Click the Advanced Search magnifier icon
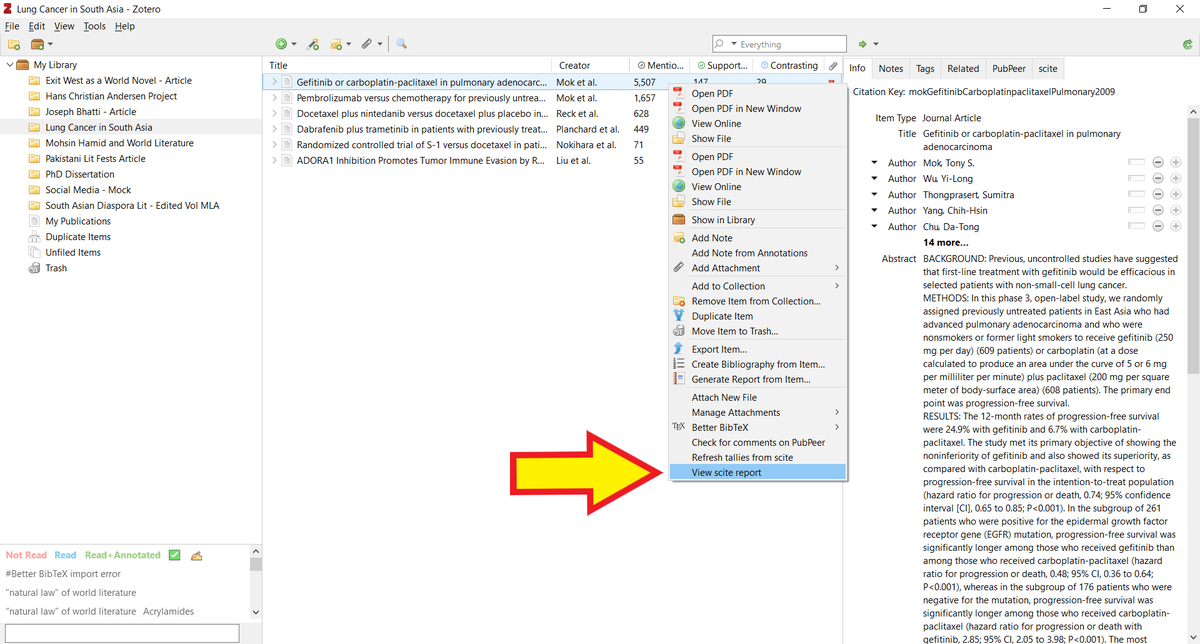 pos(401,44)
